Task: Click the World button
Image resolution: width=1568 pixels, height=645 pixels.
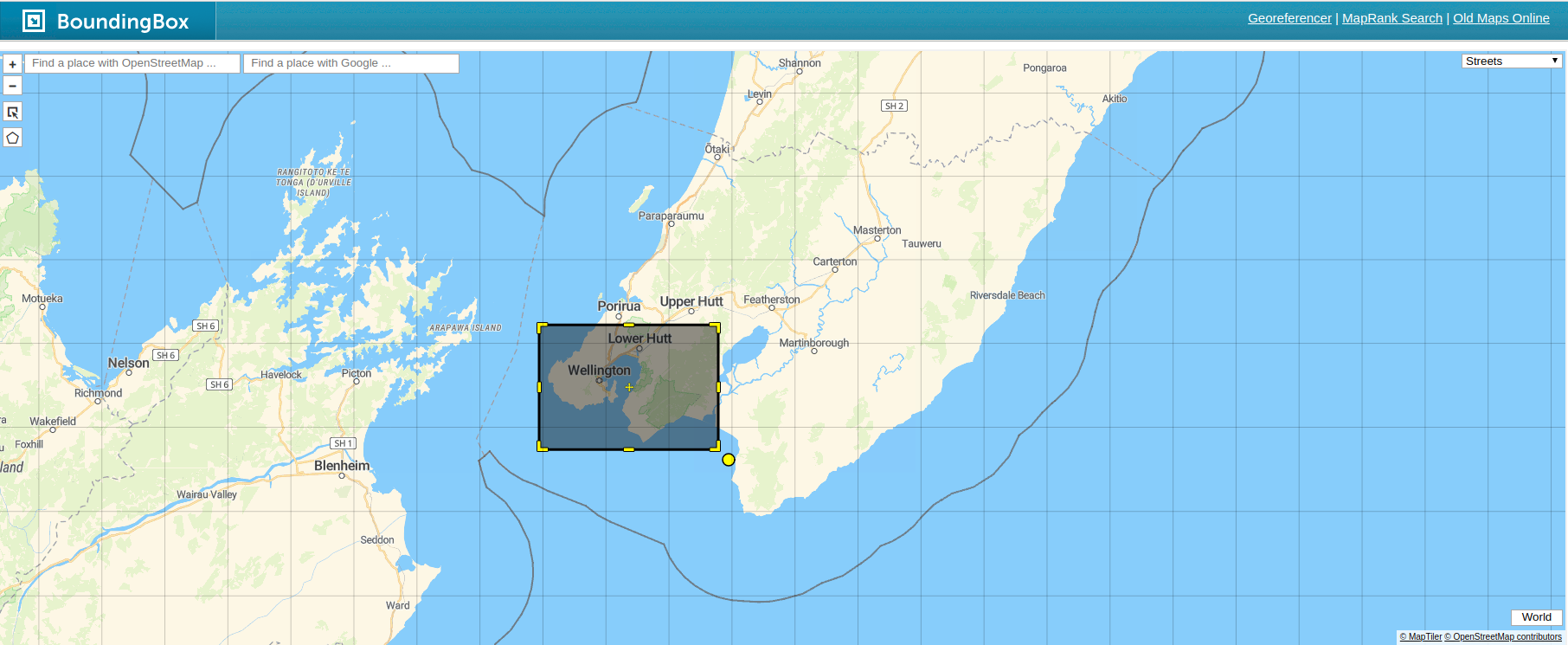Action: [x=1537, y=617]
